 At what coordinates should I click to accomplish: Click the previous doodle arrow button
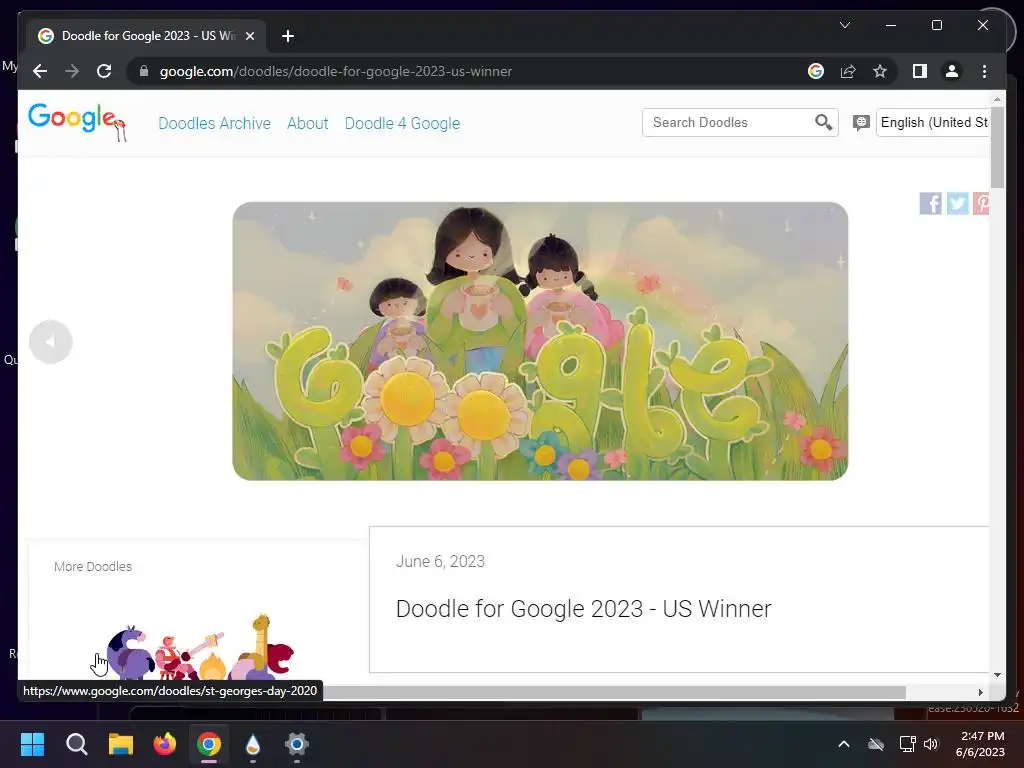pyautogui.click(x=50, y=342)
